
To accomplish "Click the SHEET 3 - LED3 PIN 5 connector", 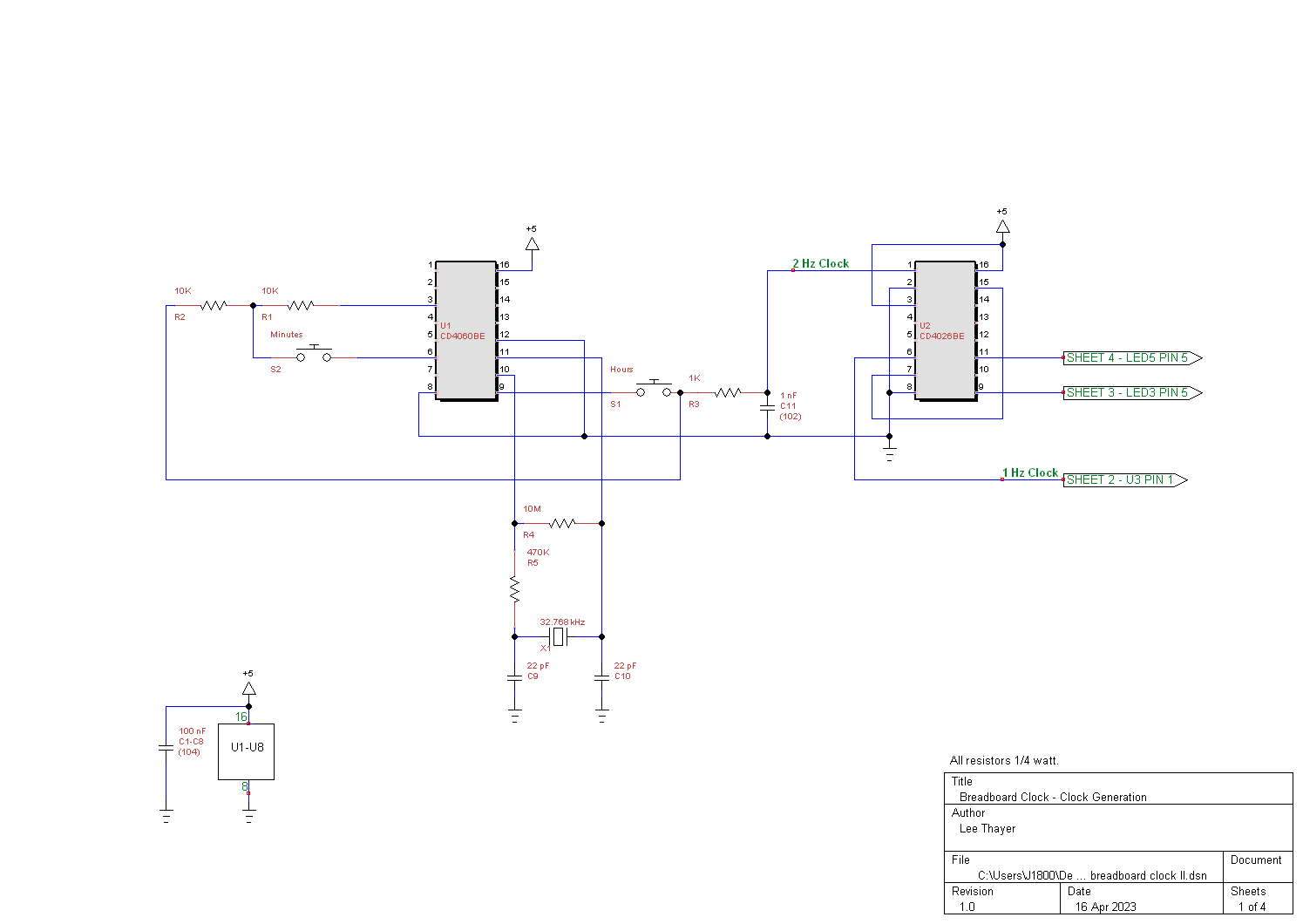I will pos(1132,392).
